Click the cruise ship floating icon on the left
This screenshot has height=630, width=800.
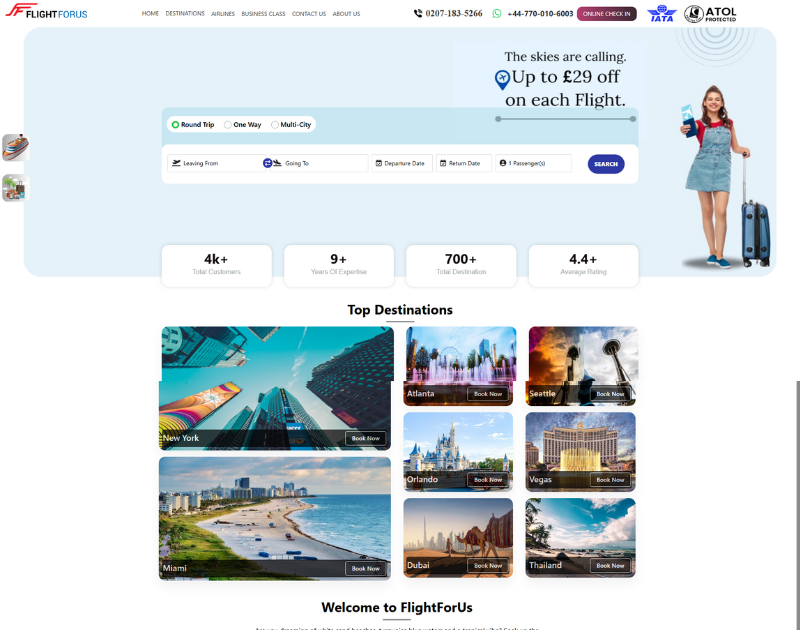[x=14, y=146]
